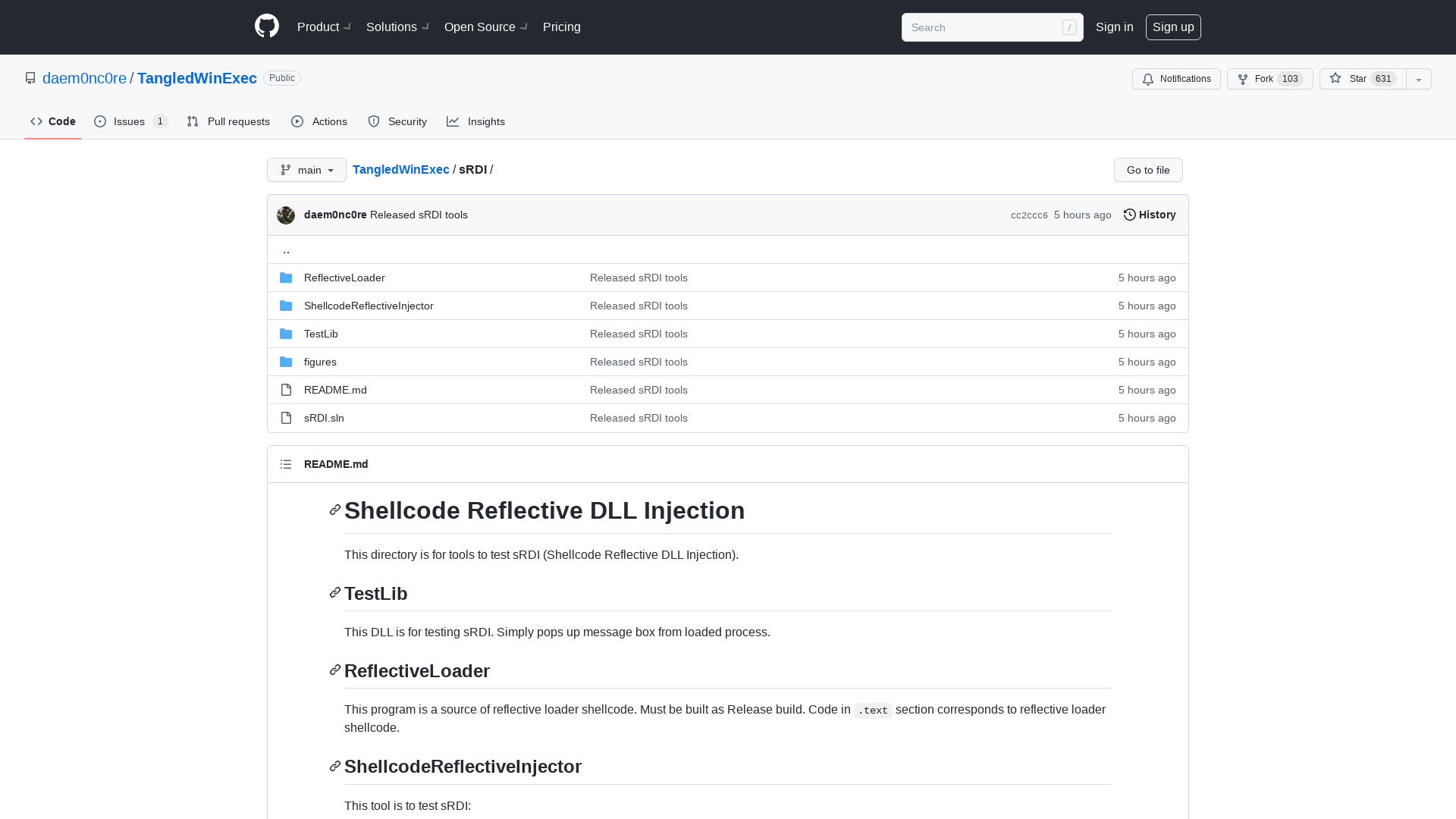This screenshot has width=1456, height=819.
Task: Switch to the Insights tab
Action: point(475,121)
